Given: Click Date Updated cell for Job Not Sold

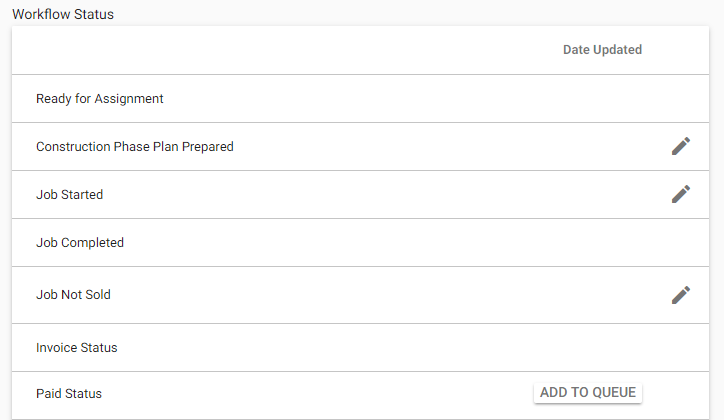Looking at the screenshot, I should 602,295.
